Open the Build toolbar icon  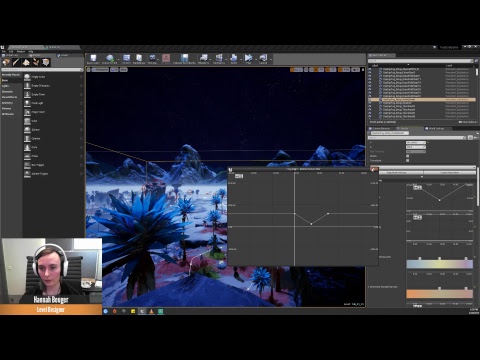tap(234, 58)
